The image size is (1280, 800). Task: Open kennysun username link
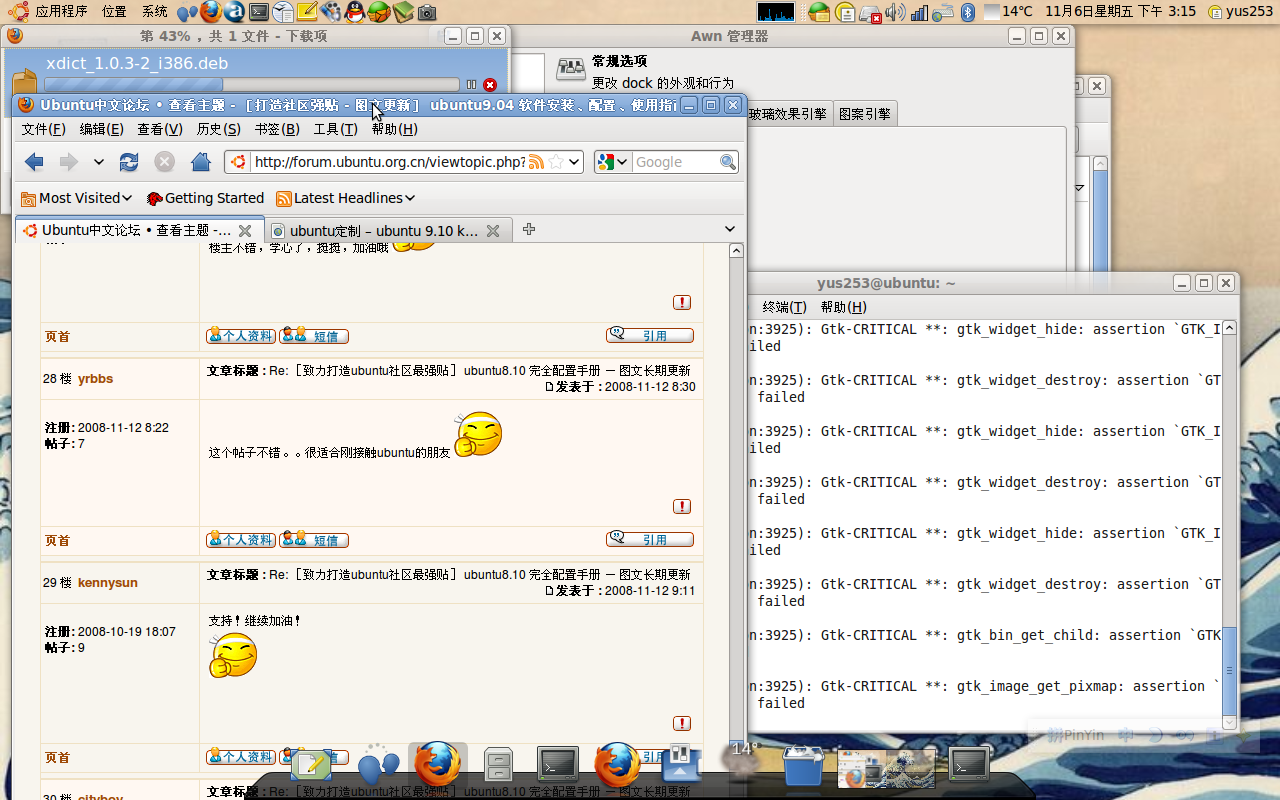[108, 583]
